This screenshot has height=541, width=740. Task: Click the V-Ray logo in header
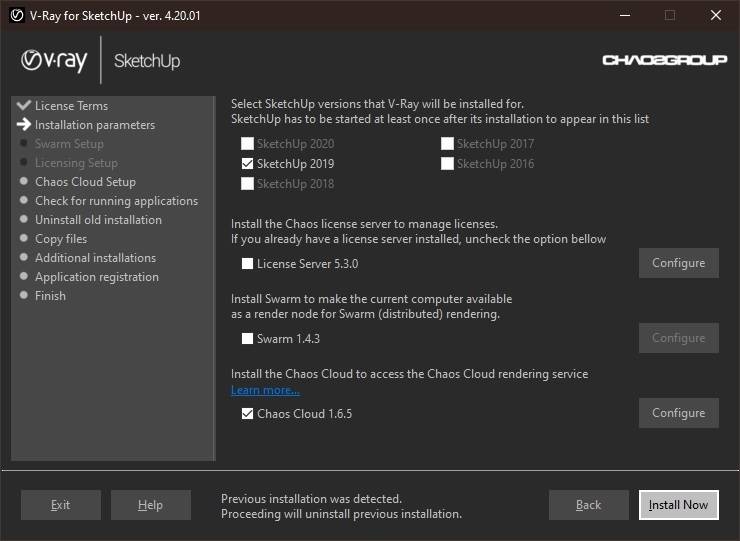click(54, 61)
